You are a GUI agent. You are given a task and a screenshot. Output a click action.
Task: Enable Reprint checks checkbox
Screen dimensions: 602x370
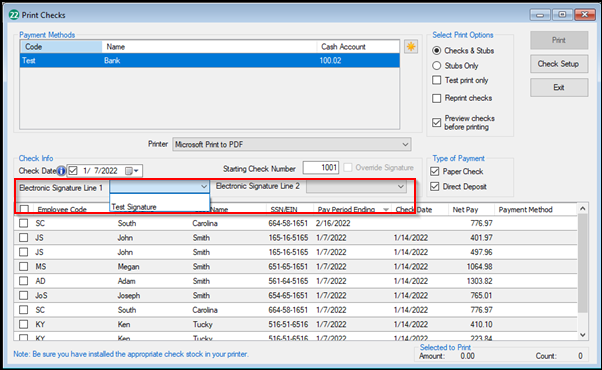(437, 98)
